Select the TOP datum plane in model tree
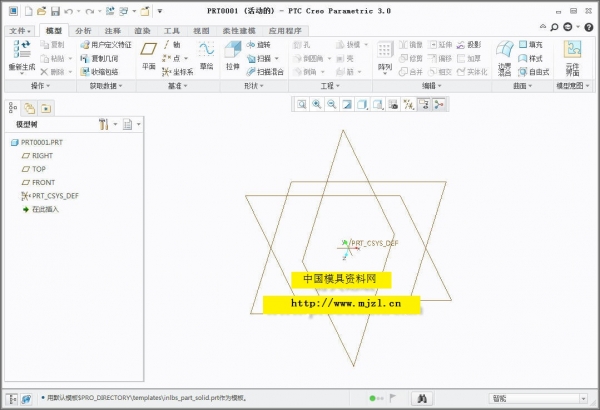 pos(34,169)
